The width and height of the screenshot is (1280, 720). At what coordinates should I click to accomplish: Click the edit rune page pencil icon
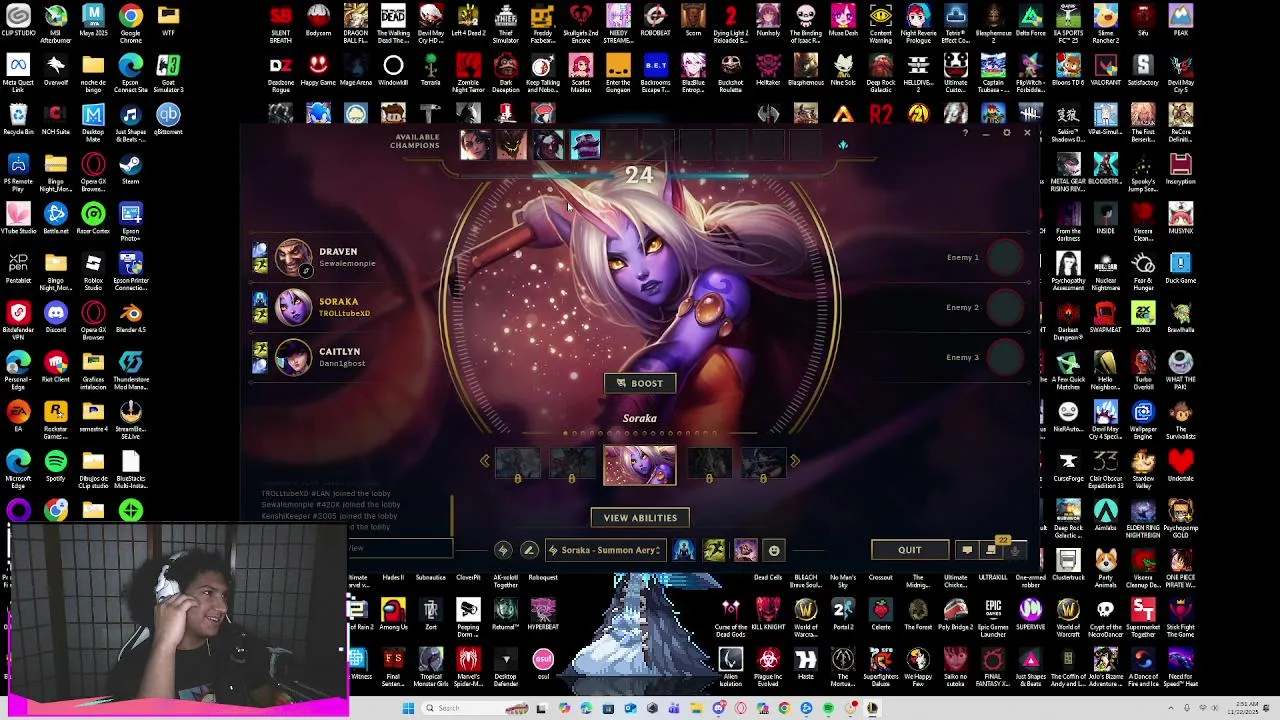point(529,550)
